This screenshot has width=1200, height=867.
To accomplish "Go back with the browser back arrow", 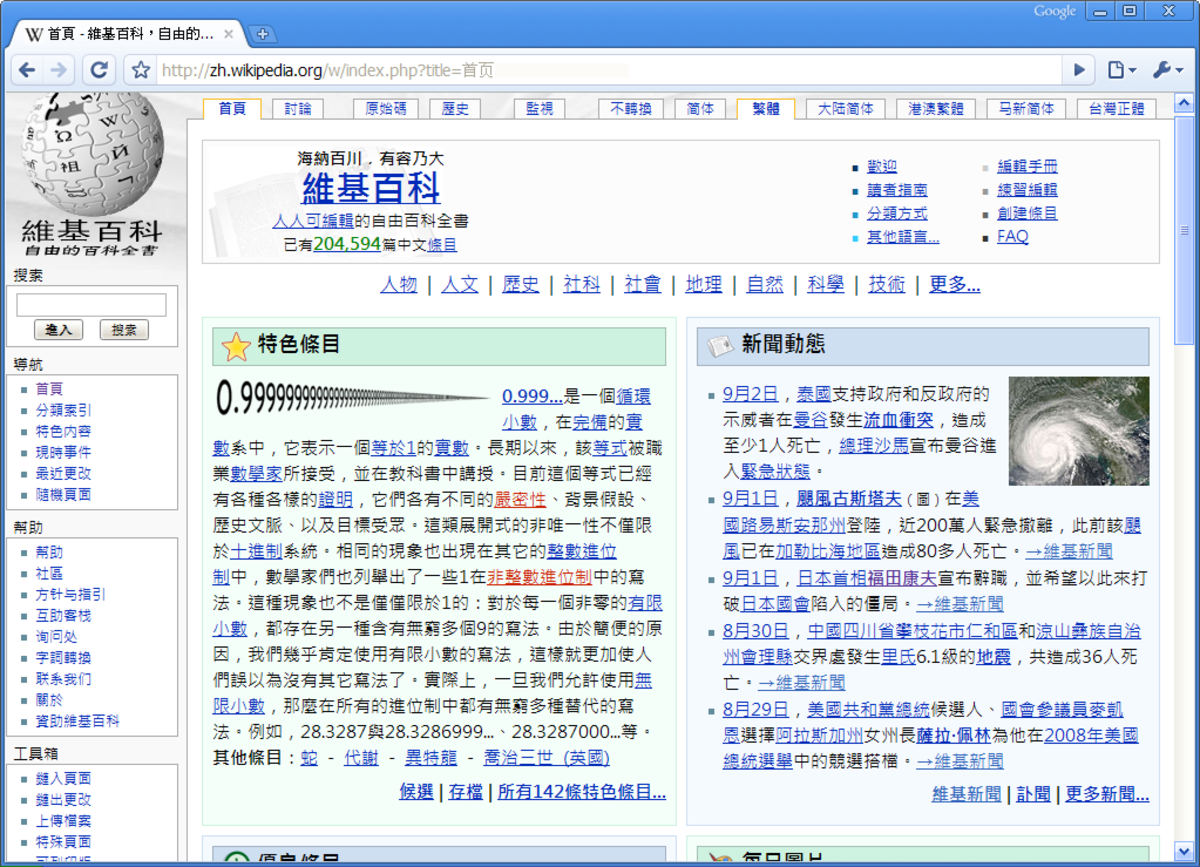I will point(27,70).
